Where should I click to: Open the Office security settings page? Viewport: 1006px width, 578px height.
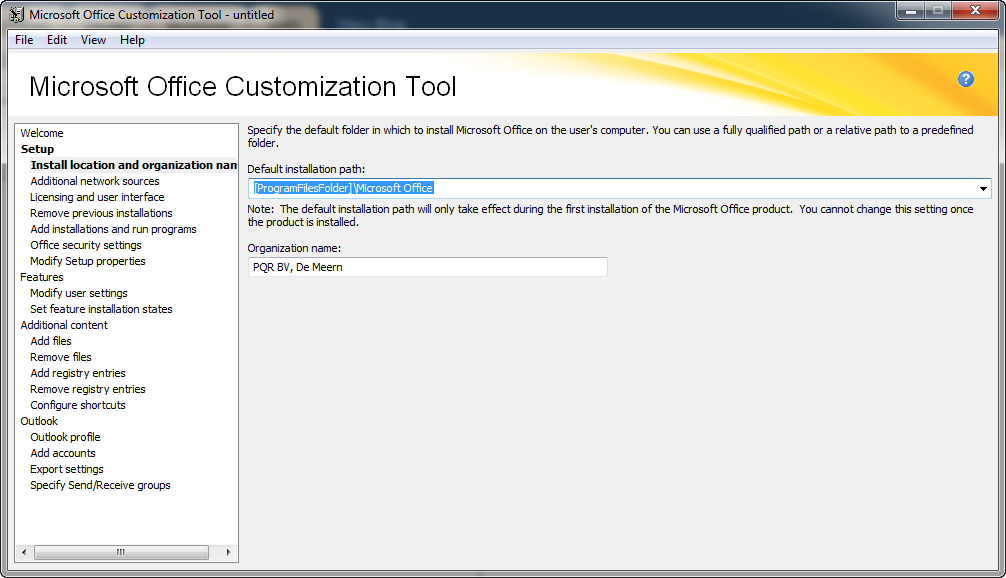(x=86, y=245)
